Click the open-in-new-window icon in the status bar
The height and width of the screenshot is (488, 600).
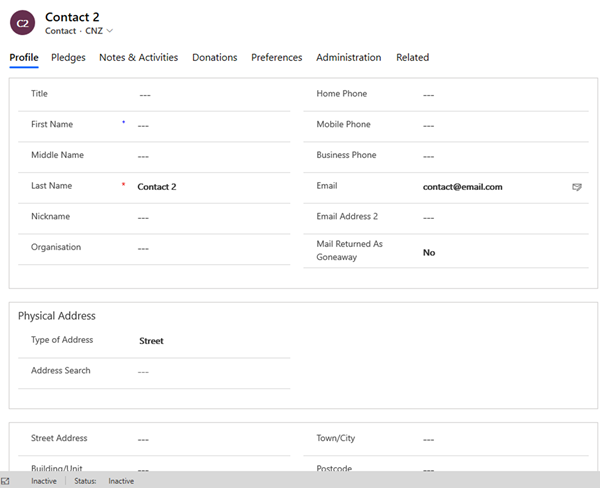(7, 481)
